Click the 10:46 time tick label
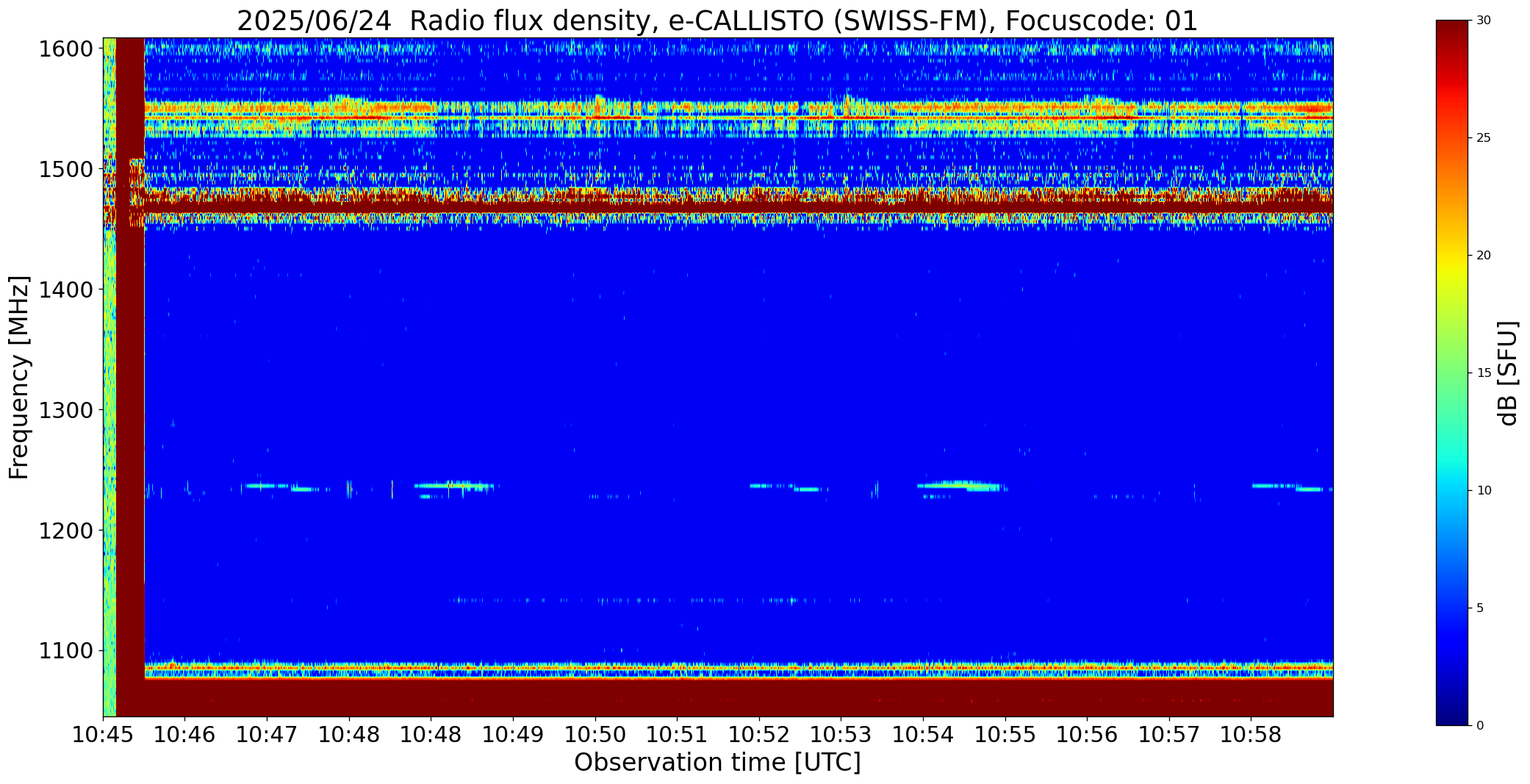The image size is (1530, 784). click(185, 734)
